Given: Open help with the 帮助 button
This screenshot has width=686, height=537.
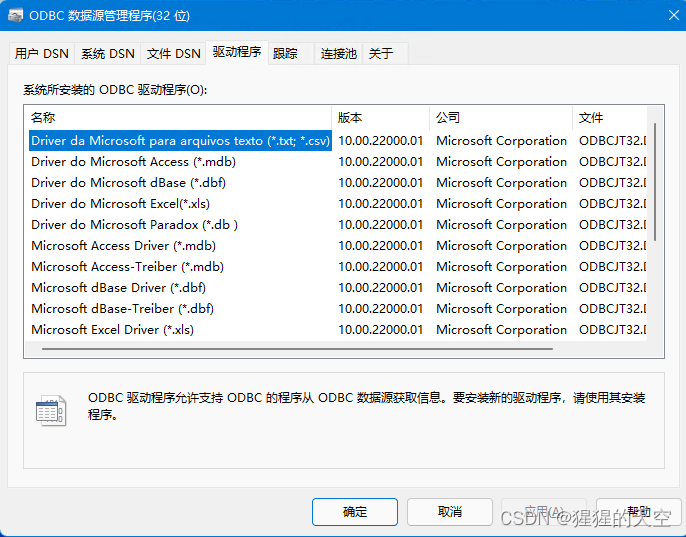Looking at the screenshot, I should click(x=638, y=512).
